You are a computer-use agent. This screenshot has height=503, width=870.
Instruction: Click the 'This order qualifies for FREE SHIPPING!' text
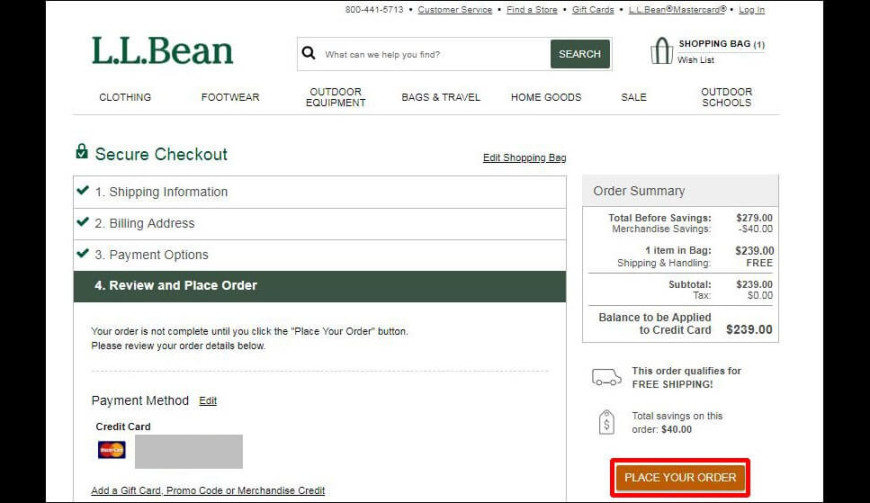[686, 378]
